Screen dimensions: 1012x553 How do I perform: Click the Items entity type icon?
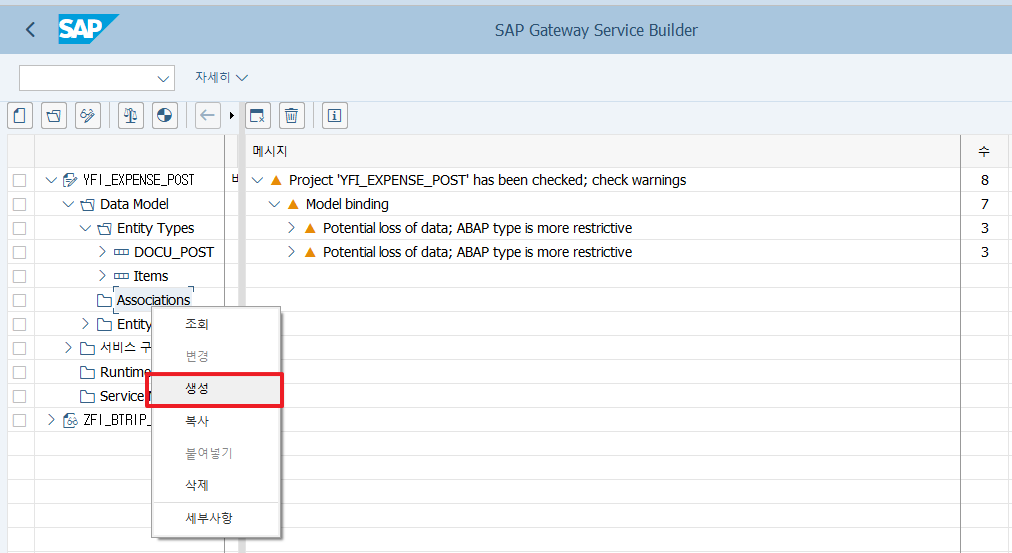[x=121, y=276]
